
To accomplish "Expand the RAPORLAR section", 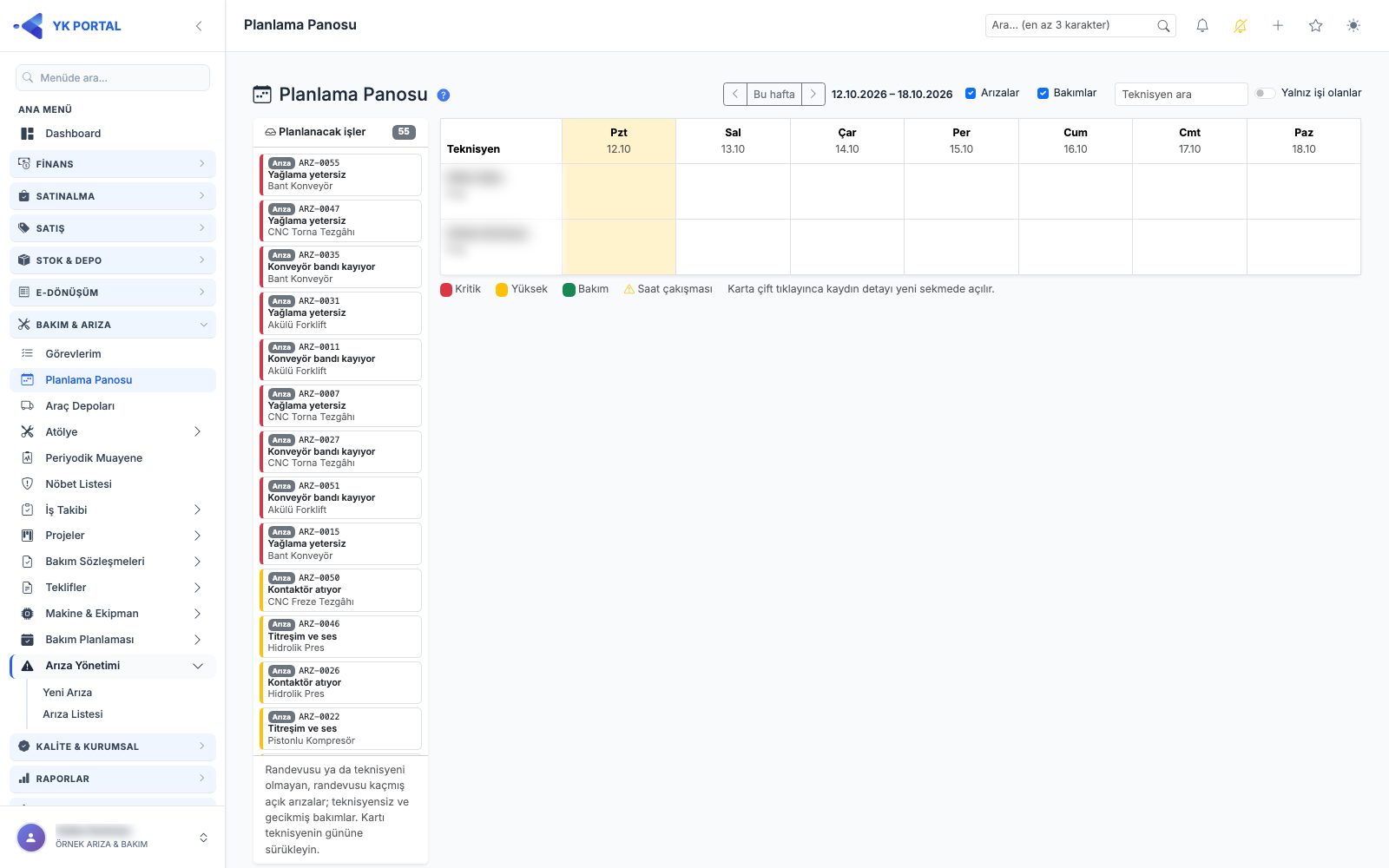I will [113, 779].
